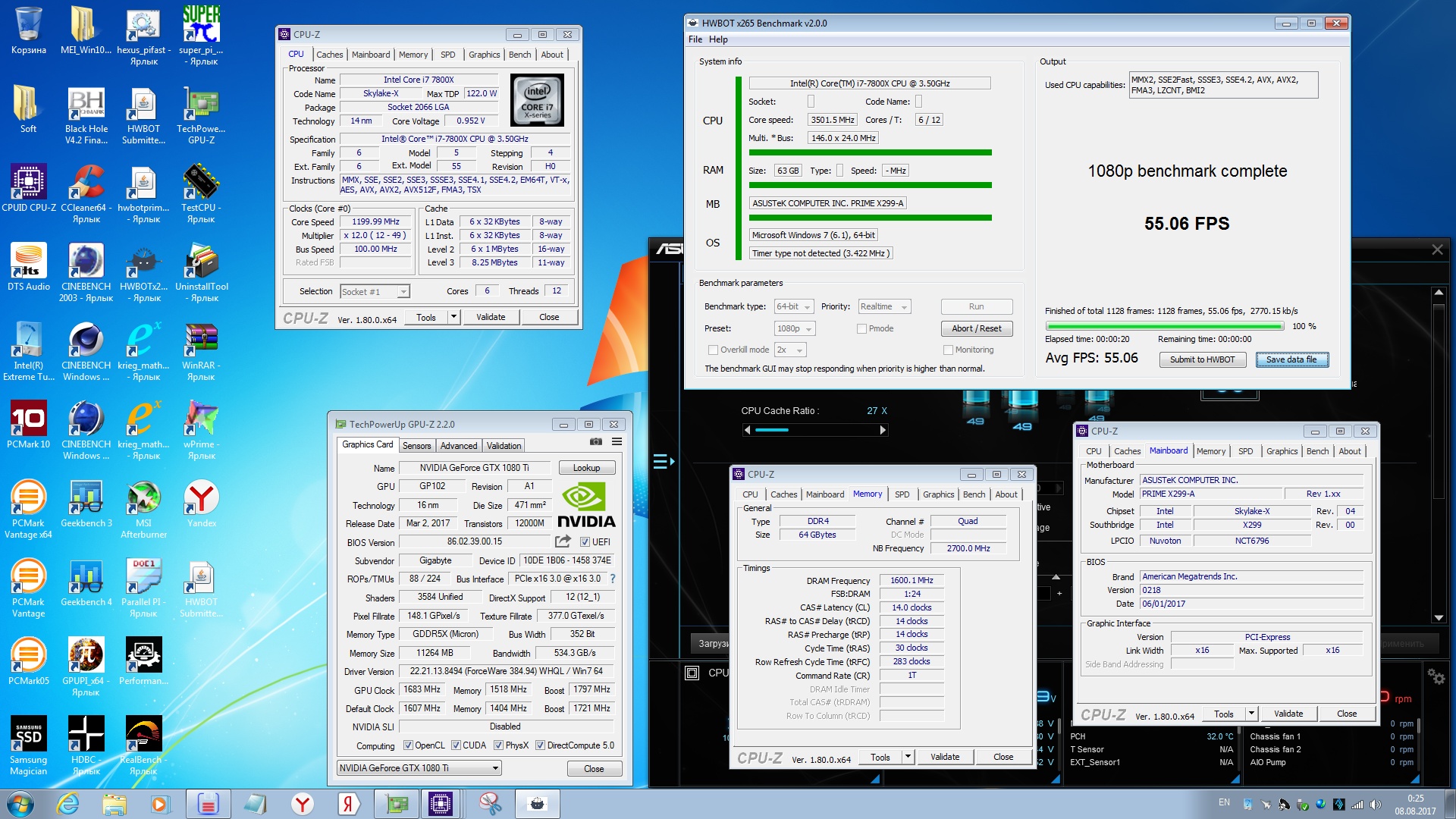This screenshot has width=1456, height=819.
Task: Launch Yandex browser desktop icon
Action: click(x=201, y=504)
